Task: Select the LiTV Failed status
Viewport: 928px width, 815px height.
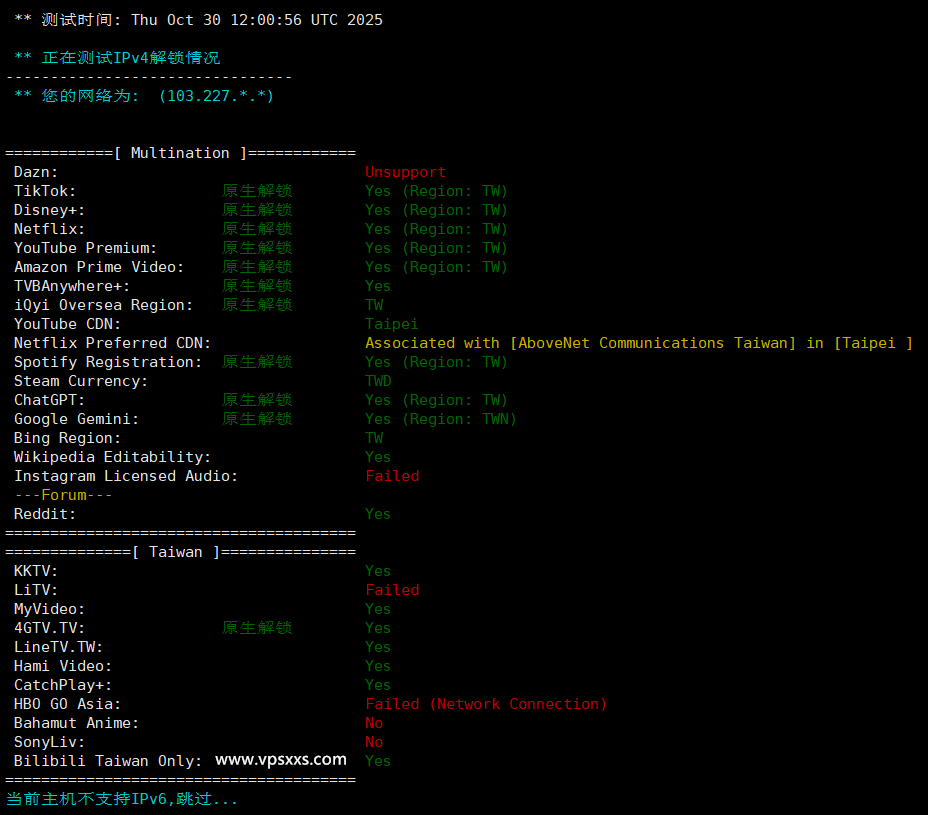Action: tap(392, 590)
